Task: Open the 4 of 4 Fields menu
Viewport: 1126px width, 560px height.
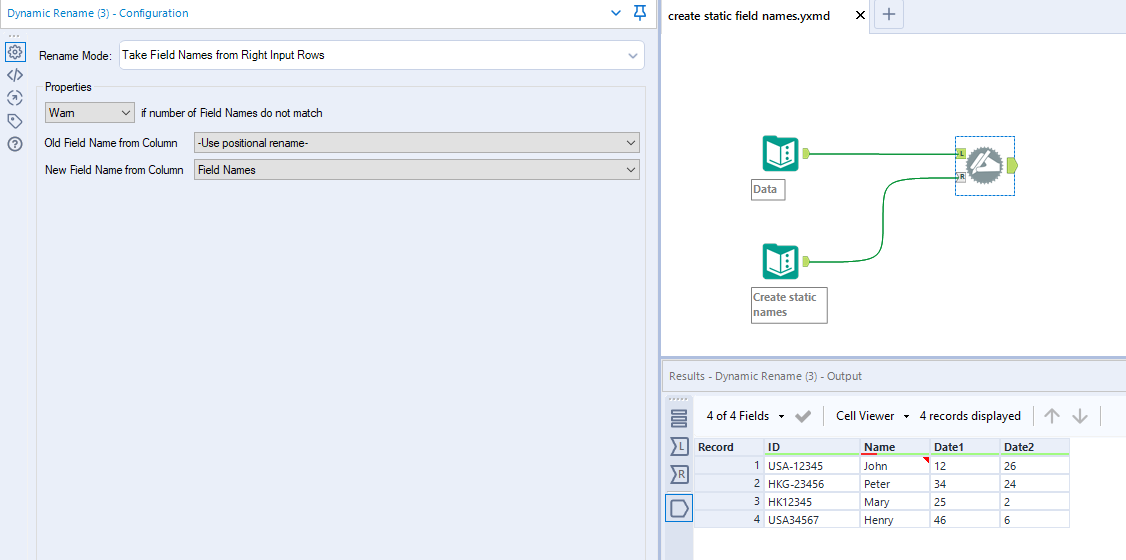Action: click(x=746, y=416)
